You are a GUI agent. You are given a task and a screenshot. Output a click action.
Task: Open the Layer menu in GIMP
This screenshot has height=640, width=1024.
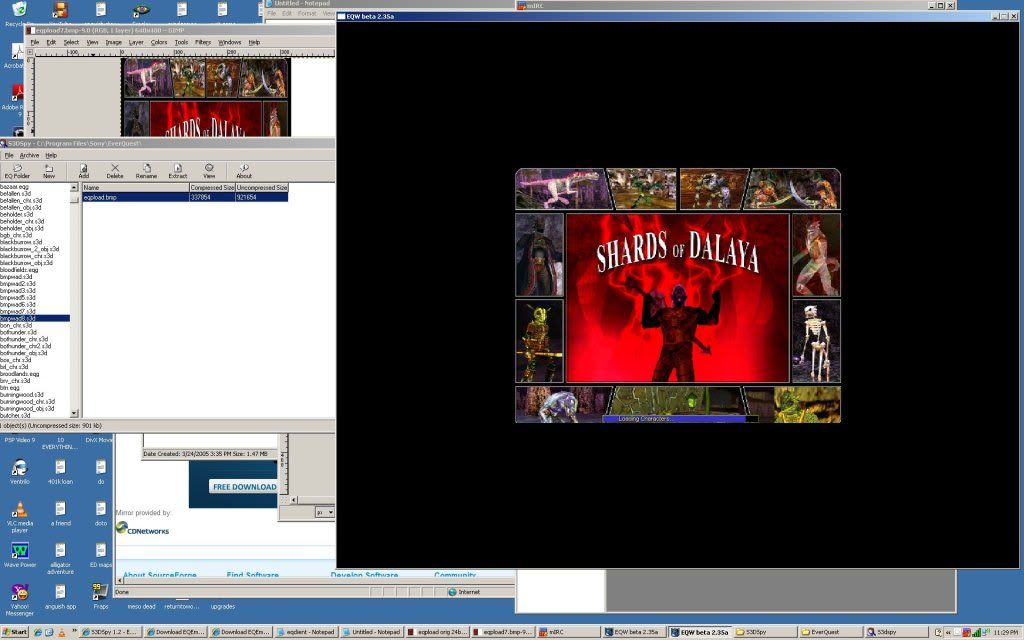(136, 42)
